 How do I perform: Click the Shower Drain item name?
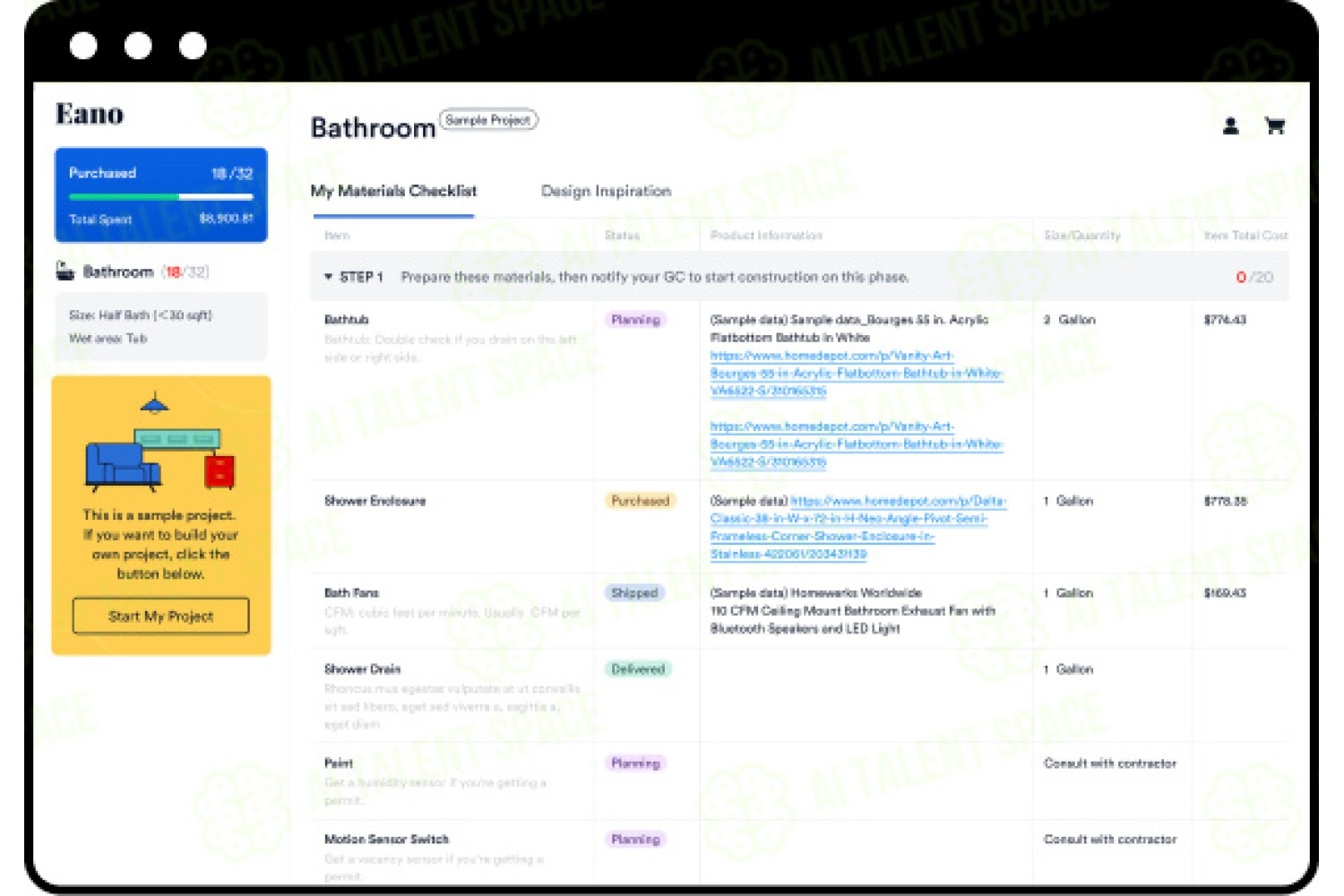tap(362, 669)
